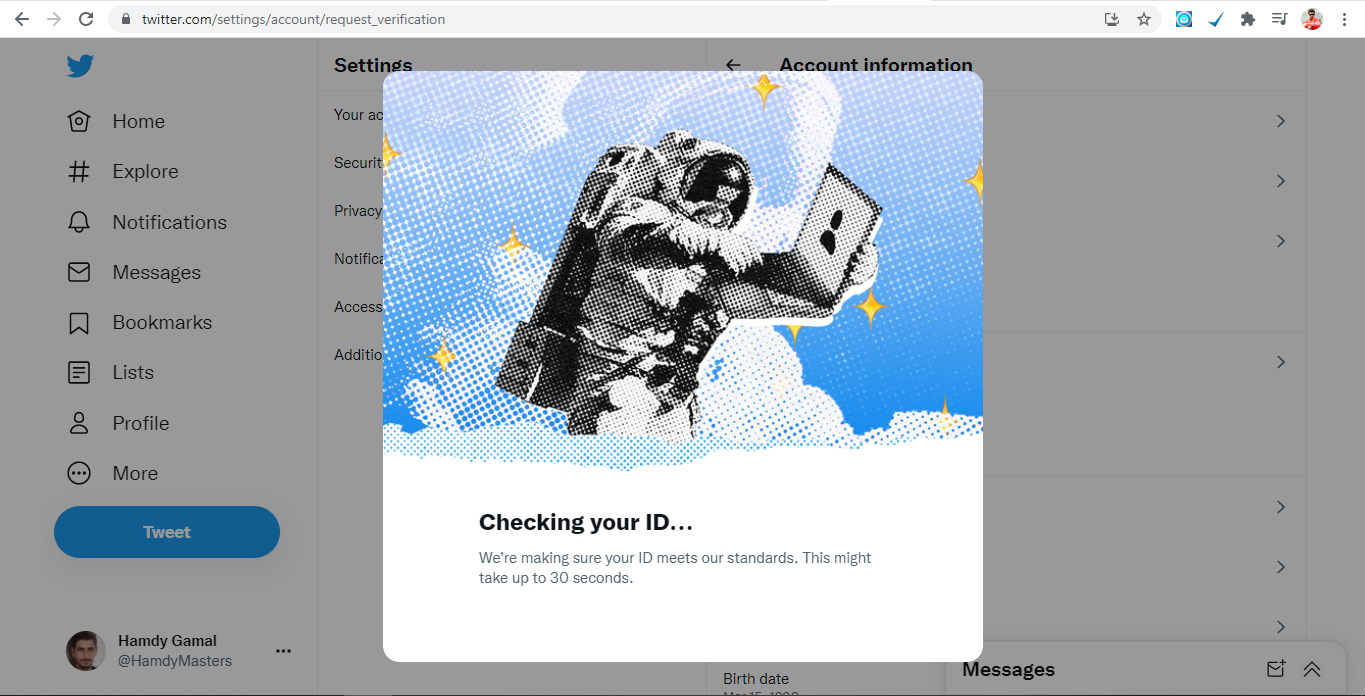Image resolution: width=1365 pixels, height=696 pixels.
Task: Open the media control playlist icon
Action: (x=1279, y=19)
